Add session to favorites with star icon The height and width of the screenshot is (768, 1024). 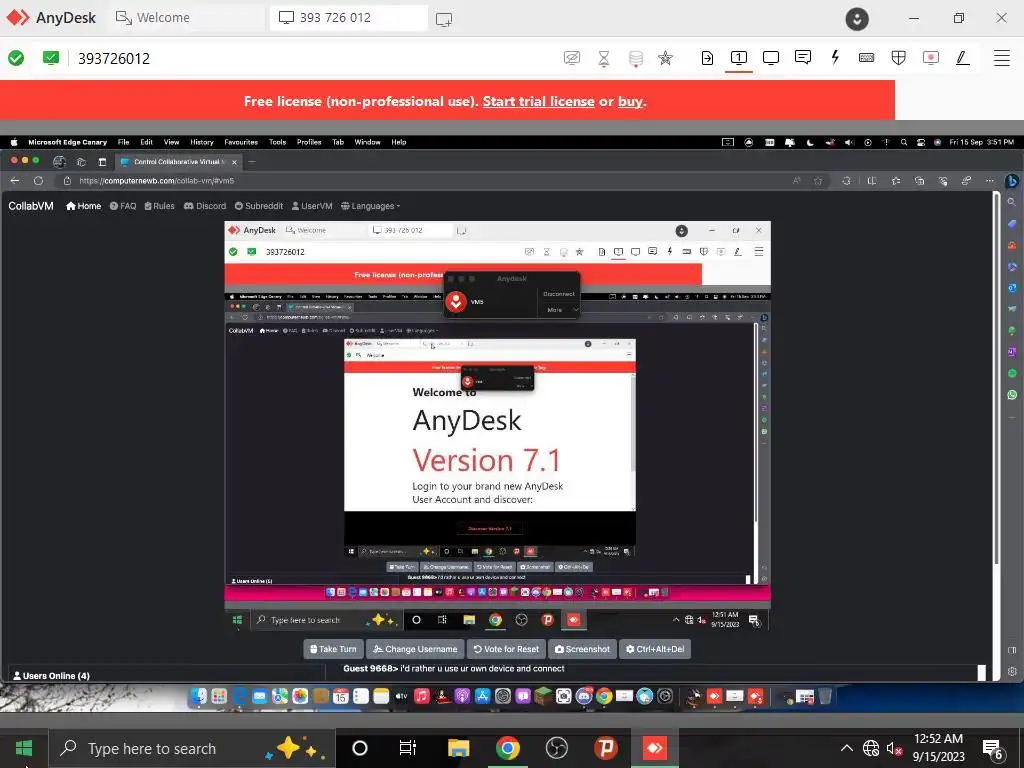tap(665, 58)
